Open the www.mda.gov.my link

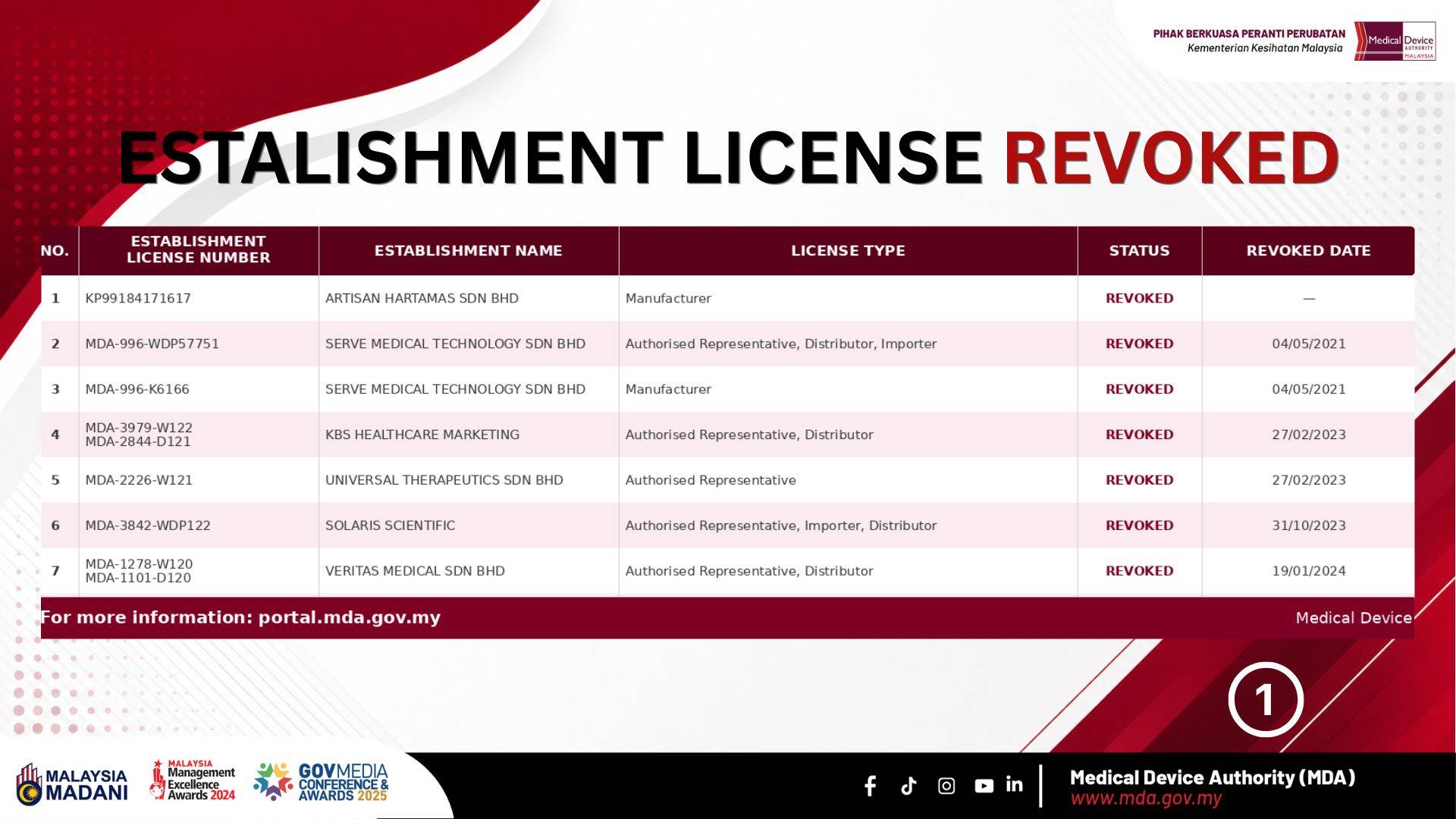pyautogui.click(x=1146, y=799)
